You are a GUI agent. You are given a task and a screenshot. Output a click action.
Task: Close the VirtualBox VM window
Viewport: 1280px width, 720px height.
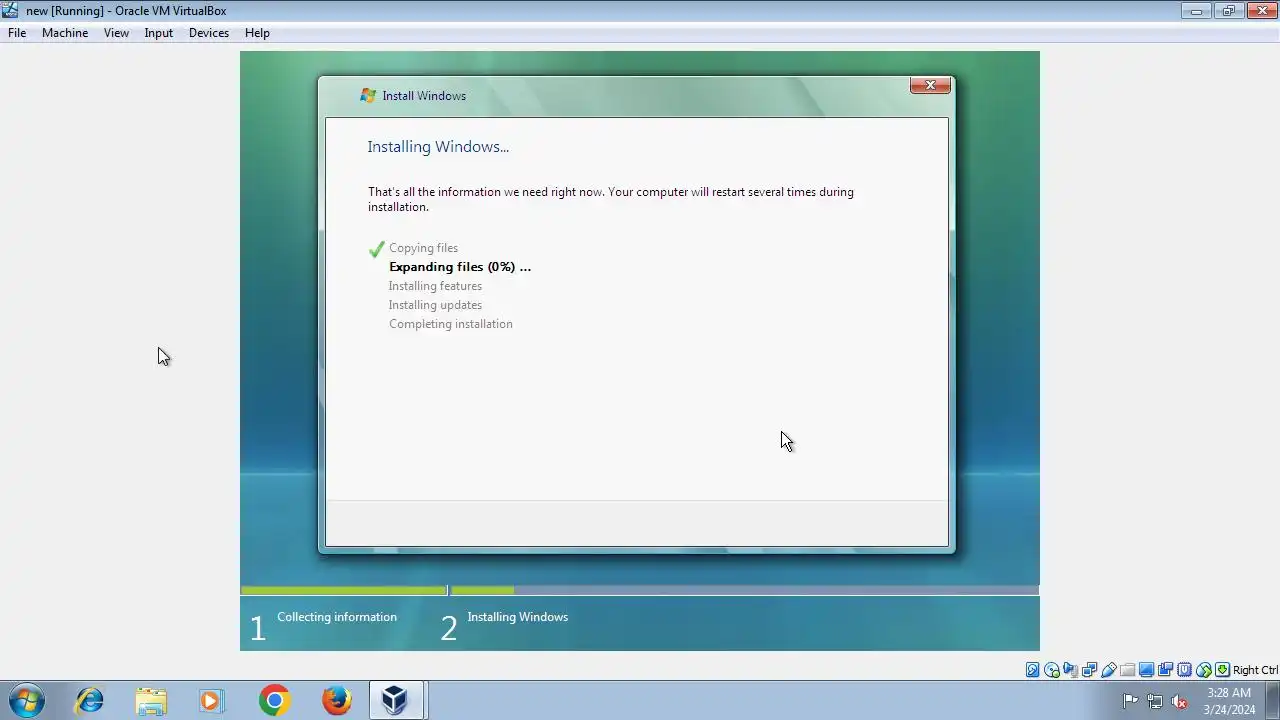[1260, 11]
